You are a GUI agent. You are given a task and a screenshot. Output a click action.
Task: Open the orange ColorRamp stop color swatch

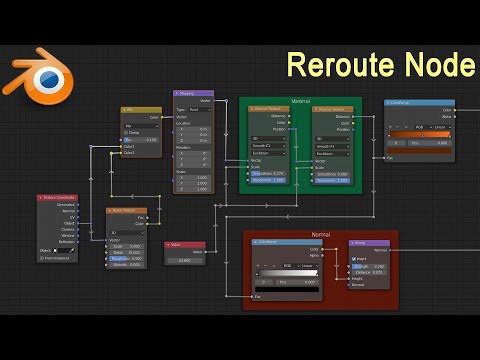419,151
